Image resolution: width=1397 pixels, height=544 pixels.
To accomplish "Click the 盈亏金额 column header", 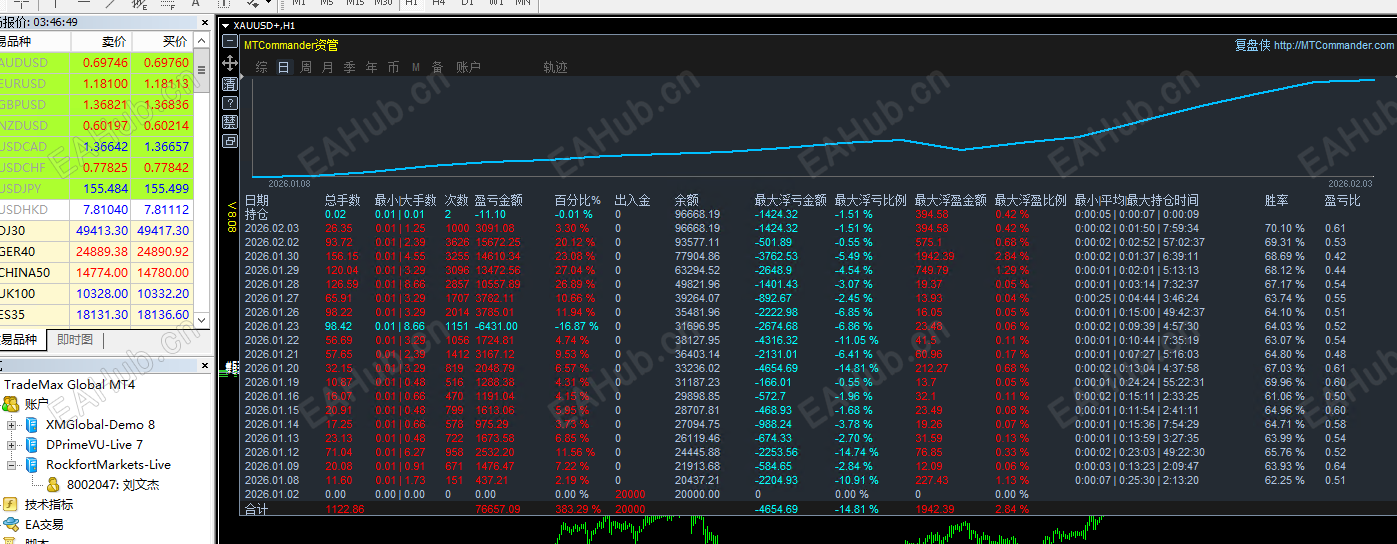I will click(x=498, y=201).
